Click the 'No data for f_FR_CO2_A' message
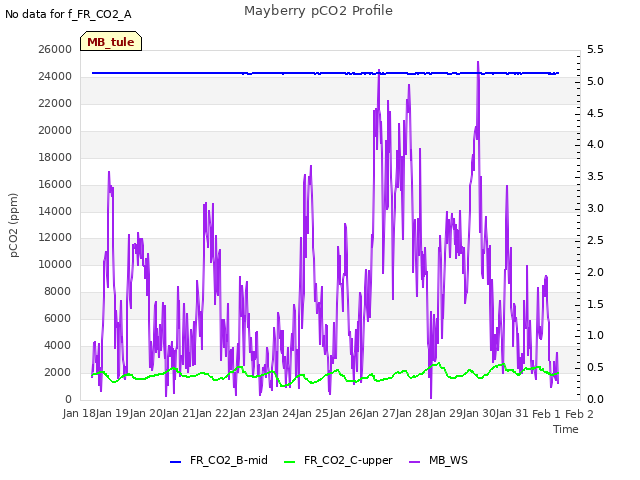 click(68, 14)
